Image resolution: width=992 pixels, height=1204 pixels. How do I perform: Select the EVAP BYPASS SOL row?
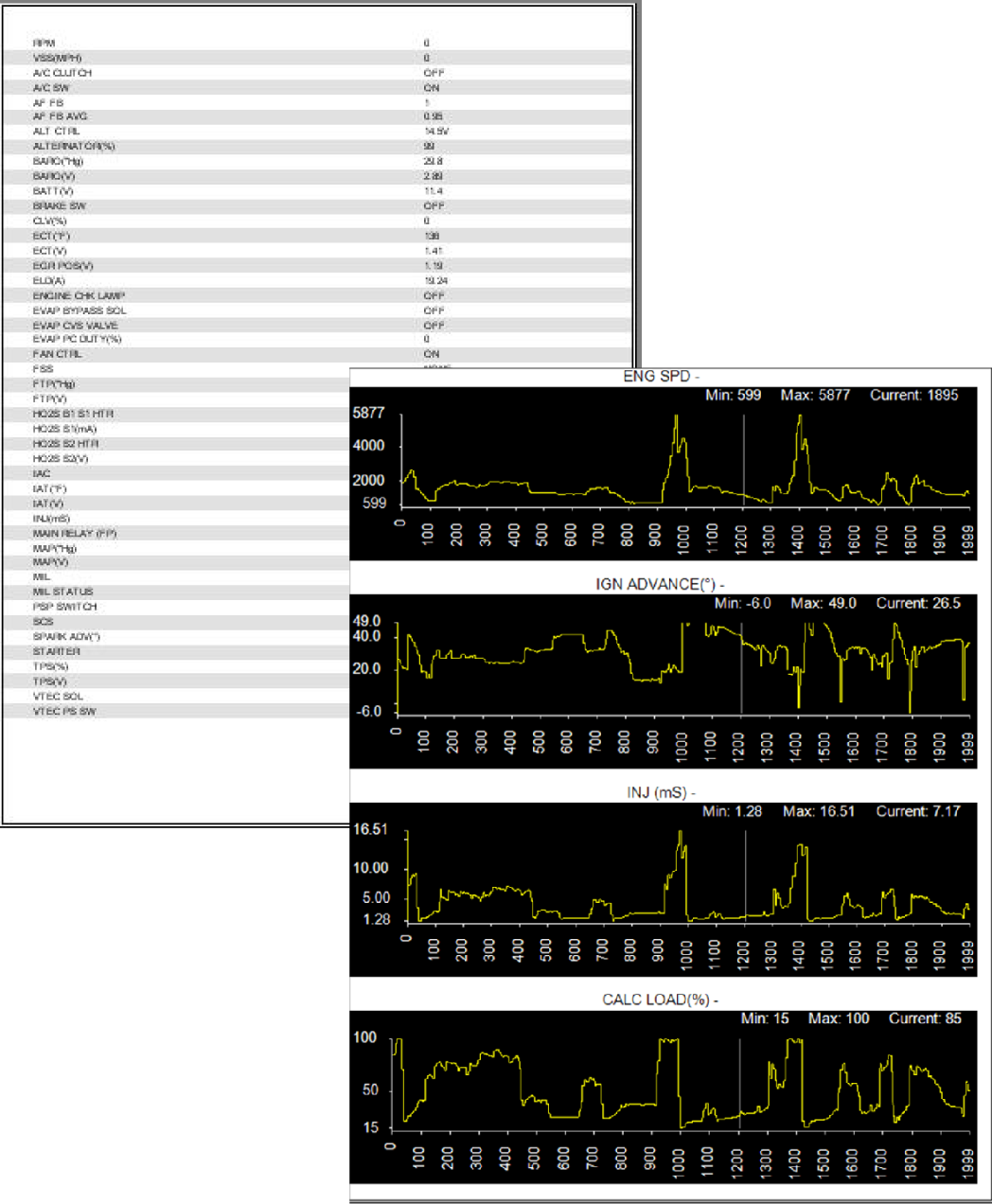click(80, 310)
